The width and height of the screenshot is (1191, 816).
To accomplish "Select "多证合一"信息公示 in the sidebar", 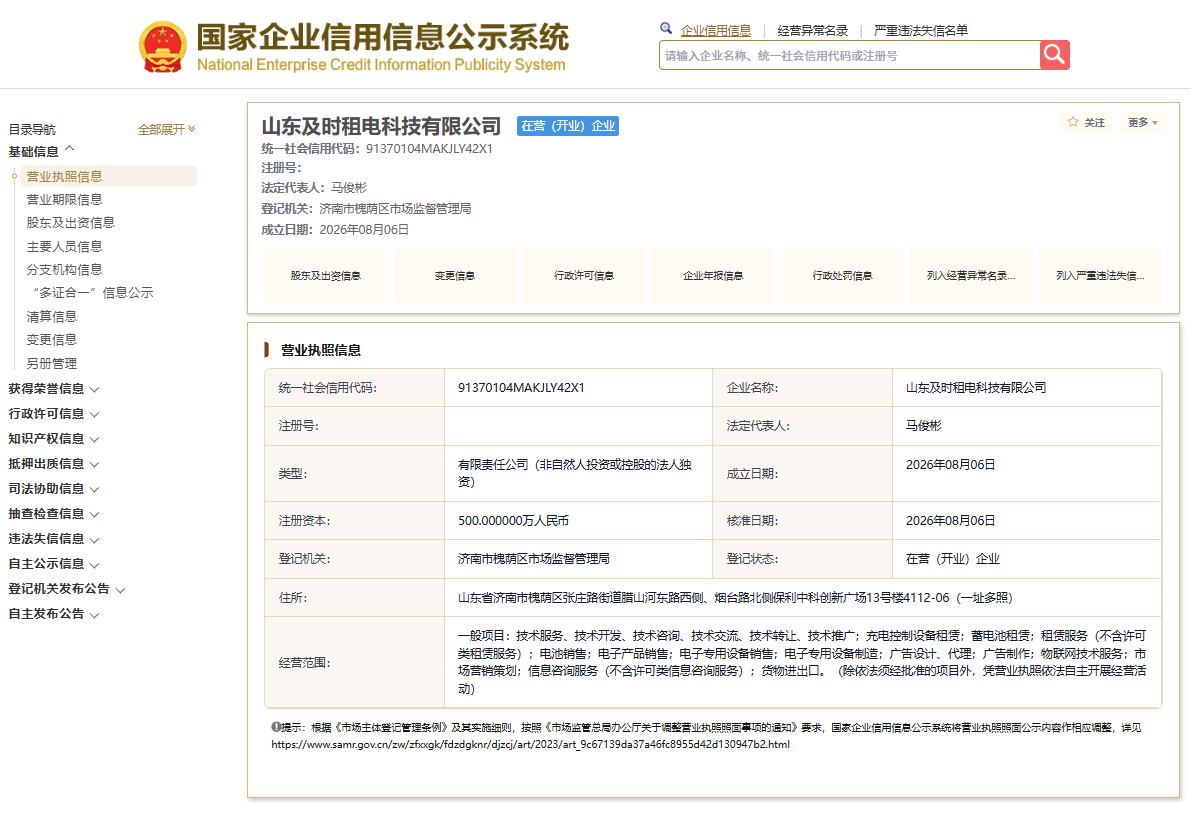I will [x=93, y=293].
